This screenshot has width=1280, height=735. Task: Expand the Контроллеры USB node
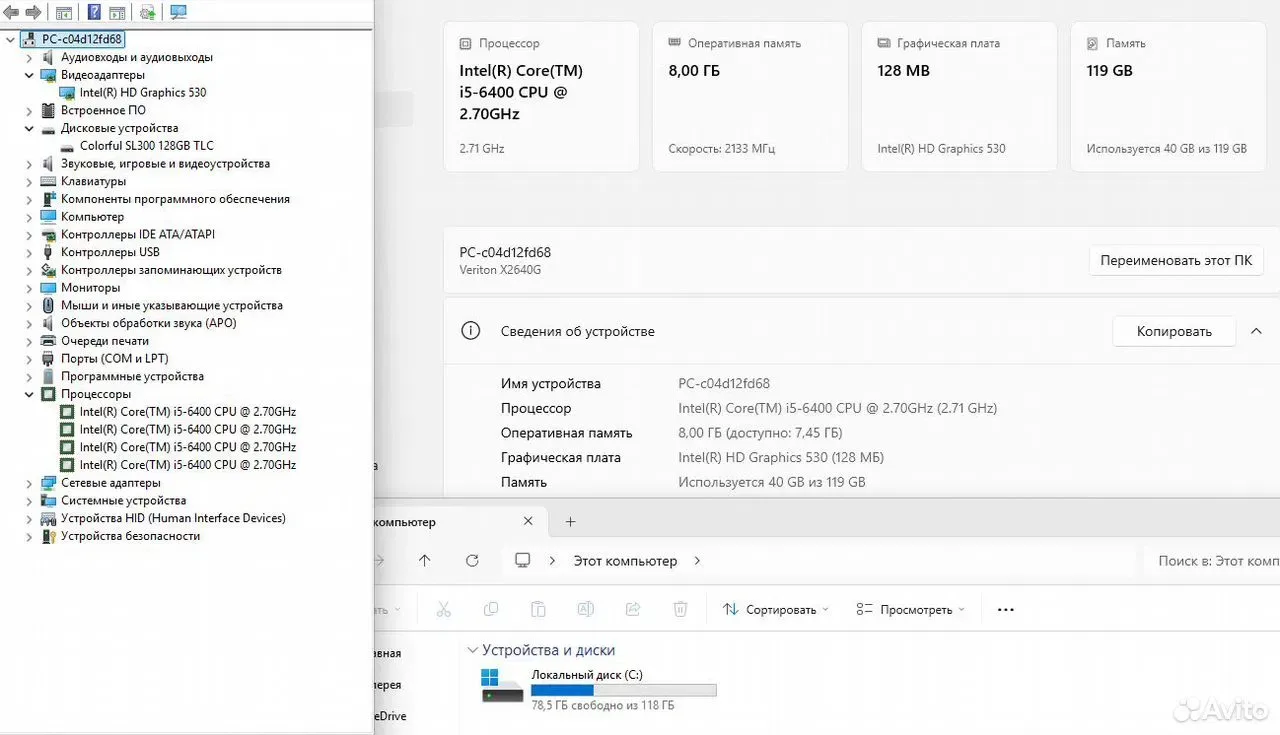click(30, 252)
